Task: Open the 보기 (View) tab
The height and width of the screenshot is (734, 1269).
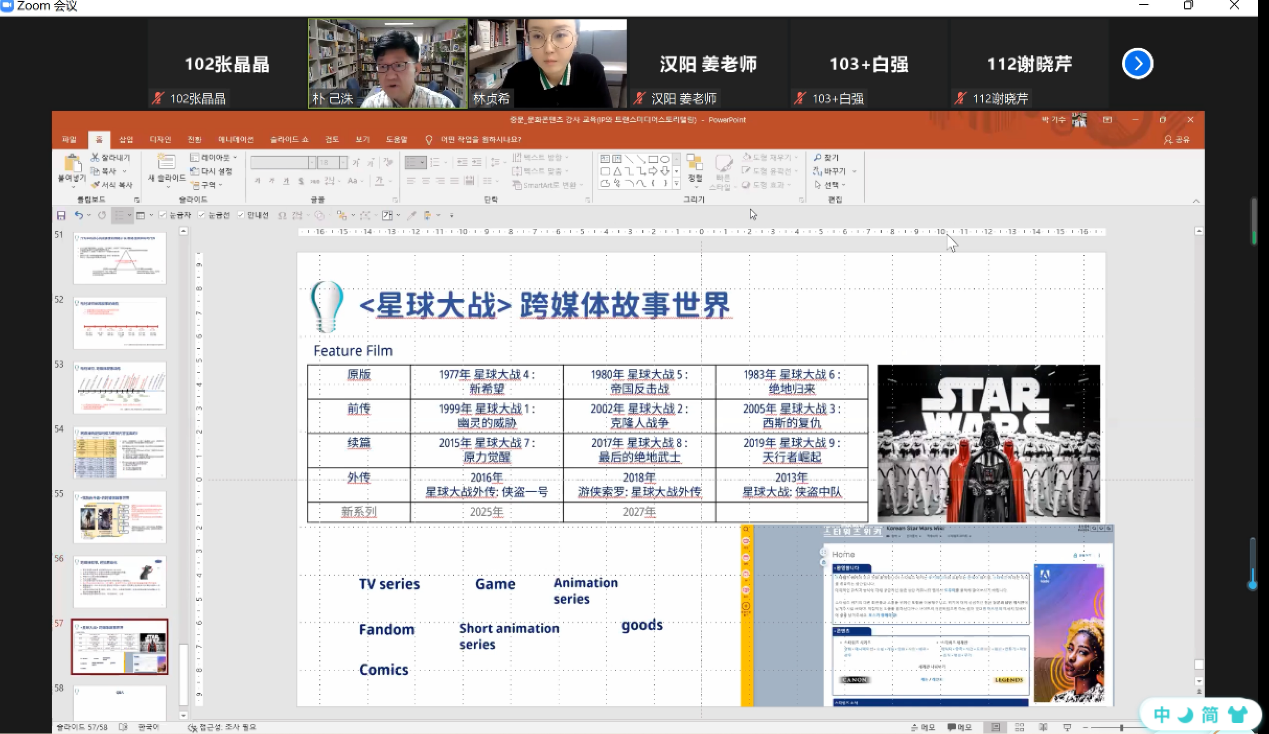Action: point(362,140)
